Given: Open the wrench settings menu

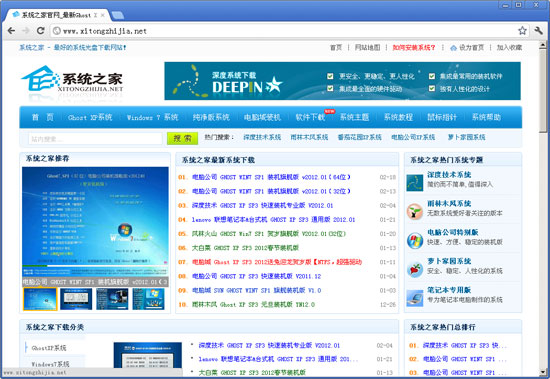Looking at the screenshot, I should coord(538,31).
